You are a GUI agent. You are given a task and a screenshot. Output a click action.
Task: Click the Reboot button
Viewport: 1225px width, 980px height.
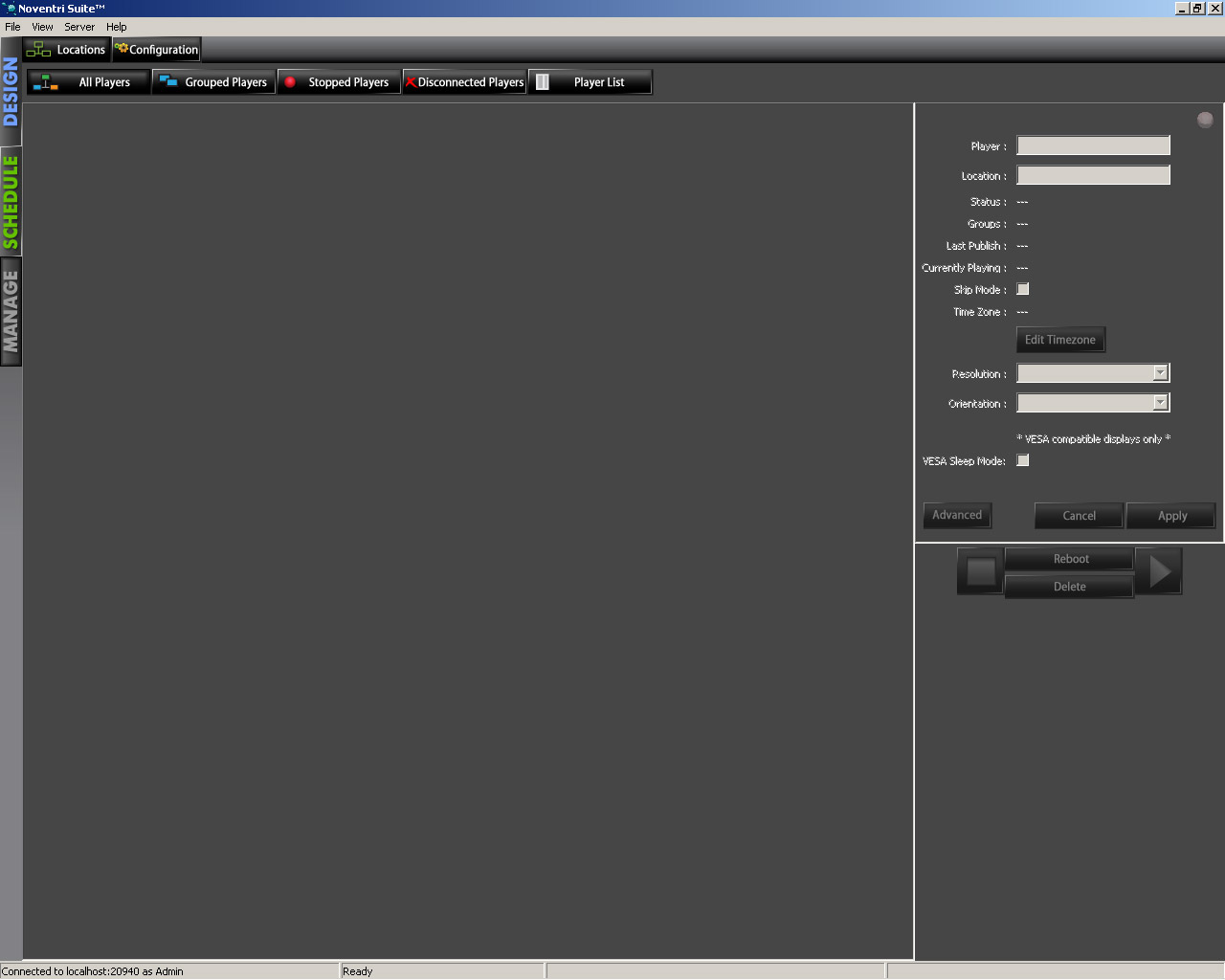pyautogui.click(x=1070, y=559)
